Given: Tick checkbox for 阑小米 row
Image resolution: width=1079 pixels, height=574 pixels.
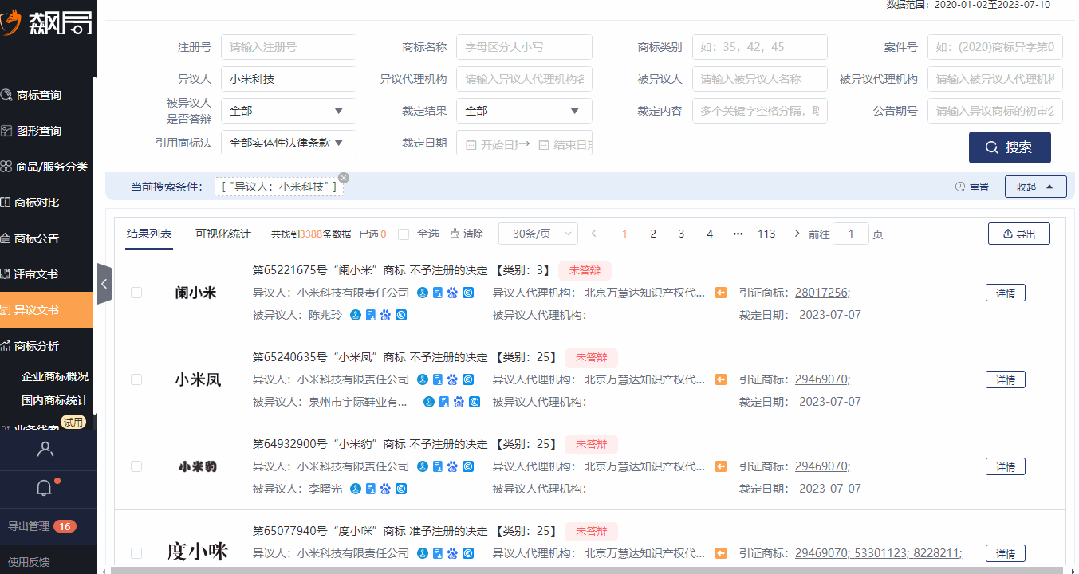Looking at the screenshot, I should [x=136, y=293].
